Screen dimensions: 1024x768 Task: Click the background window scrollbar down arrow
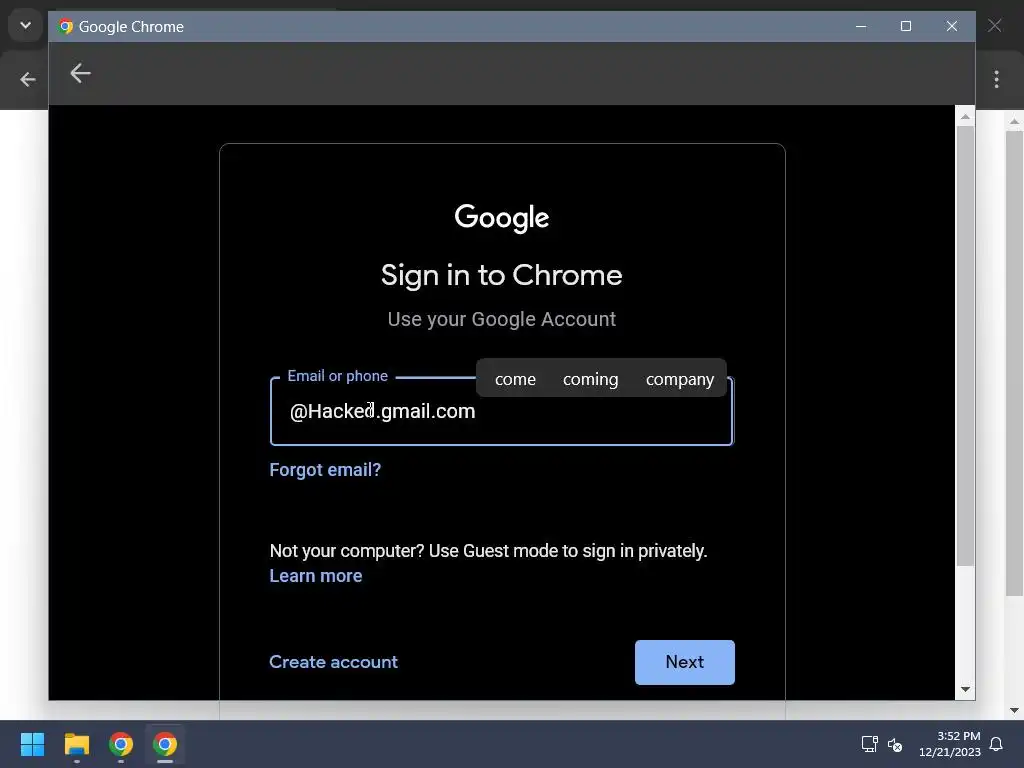pos(1014,711)
